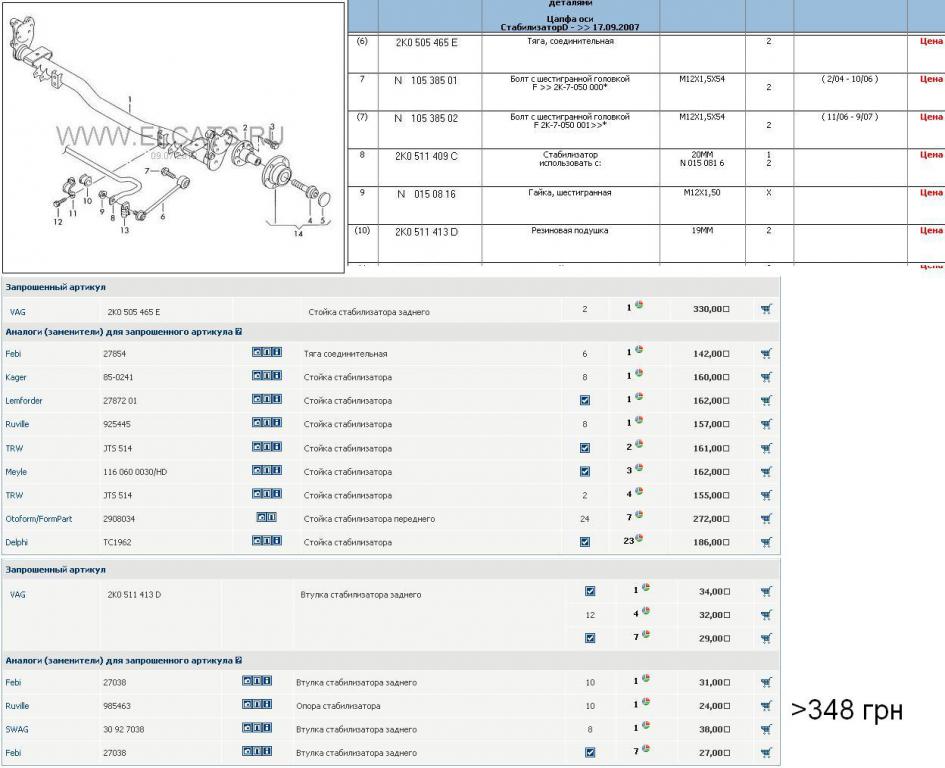Image resolution: width=945 pixels, height=768 pixels.
Task: Open Цена link for bolt N 105 385 02
Action: (x=931, y=117)
